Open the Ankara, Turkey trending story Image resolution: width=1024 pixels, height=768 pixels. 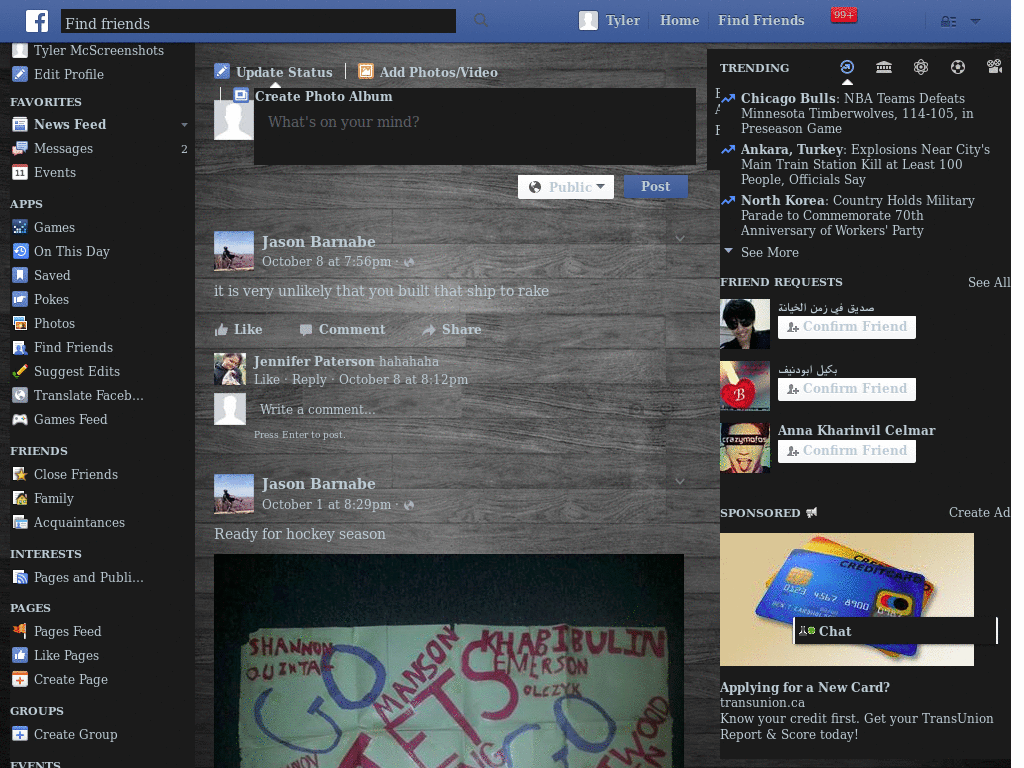point(865,165)
